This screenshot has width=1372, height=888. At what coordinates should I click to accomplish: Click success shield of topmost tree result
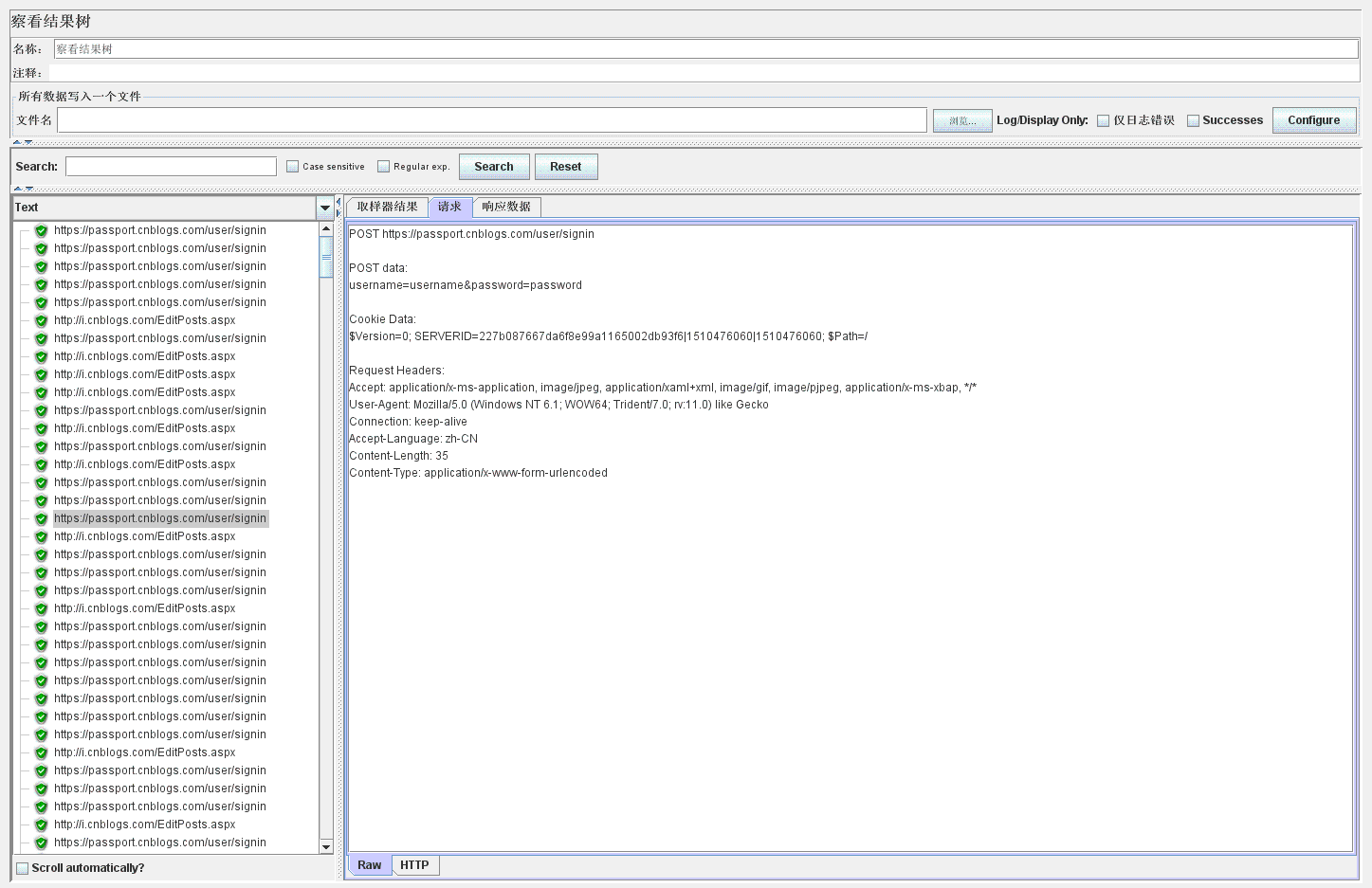click(41, 231)
